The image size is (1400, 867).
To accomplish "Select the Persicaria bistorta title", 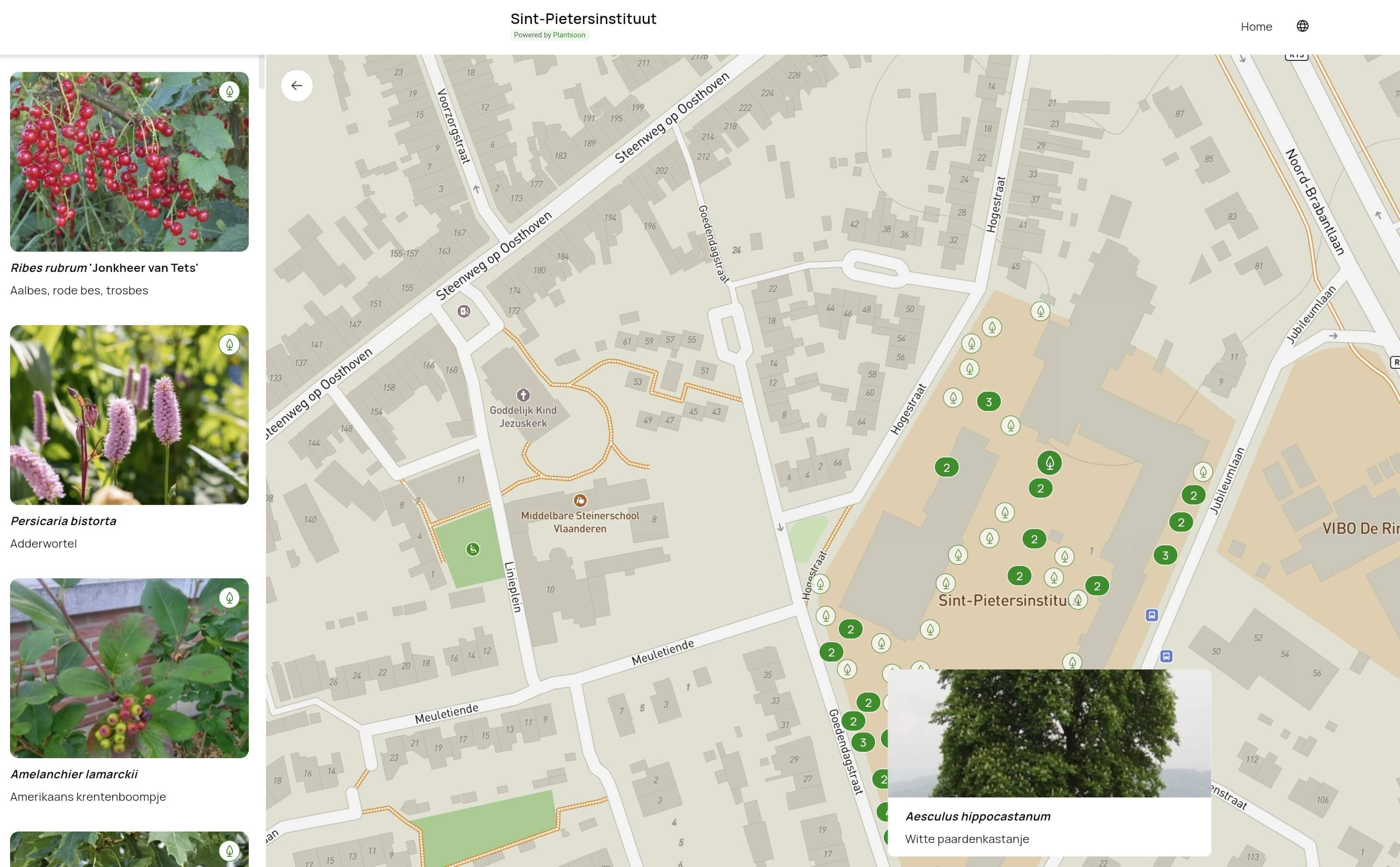I will click(63, 521).
